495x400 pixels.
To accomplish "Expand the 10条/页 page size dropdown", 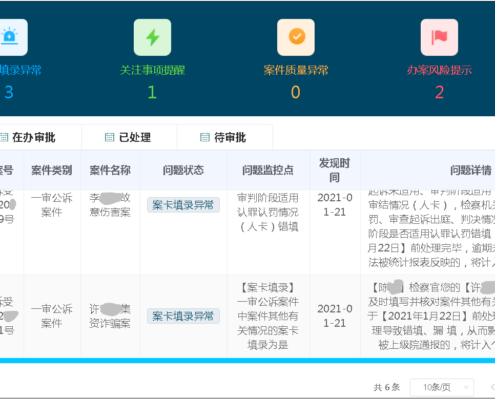I will pos(442,387).
